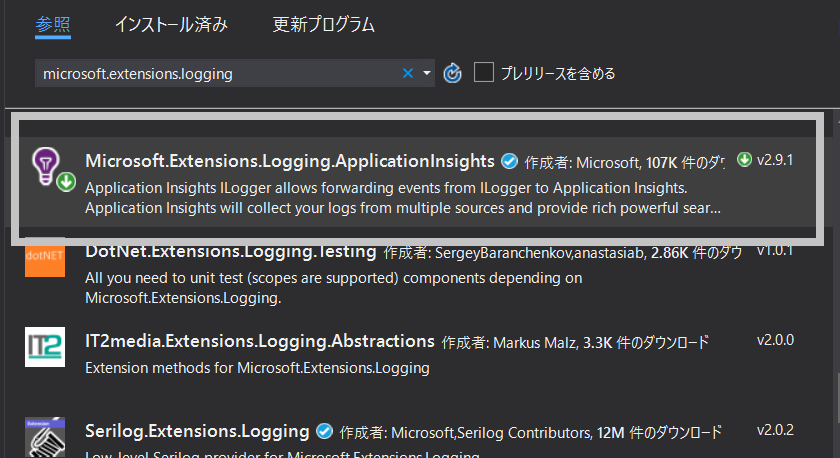Enable the プレリリースを含める checkbox
840x458 pixels.
484,72
